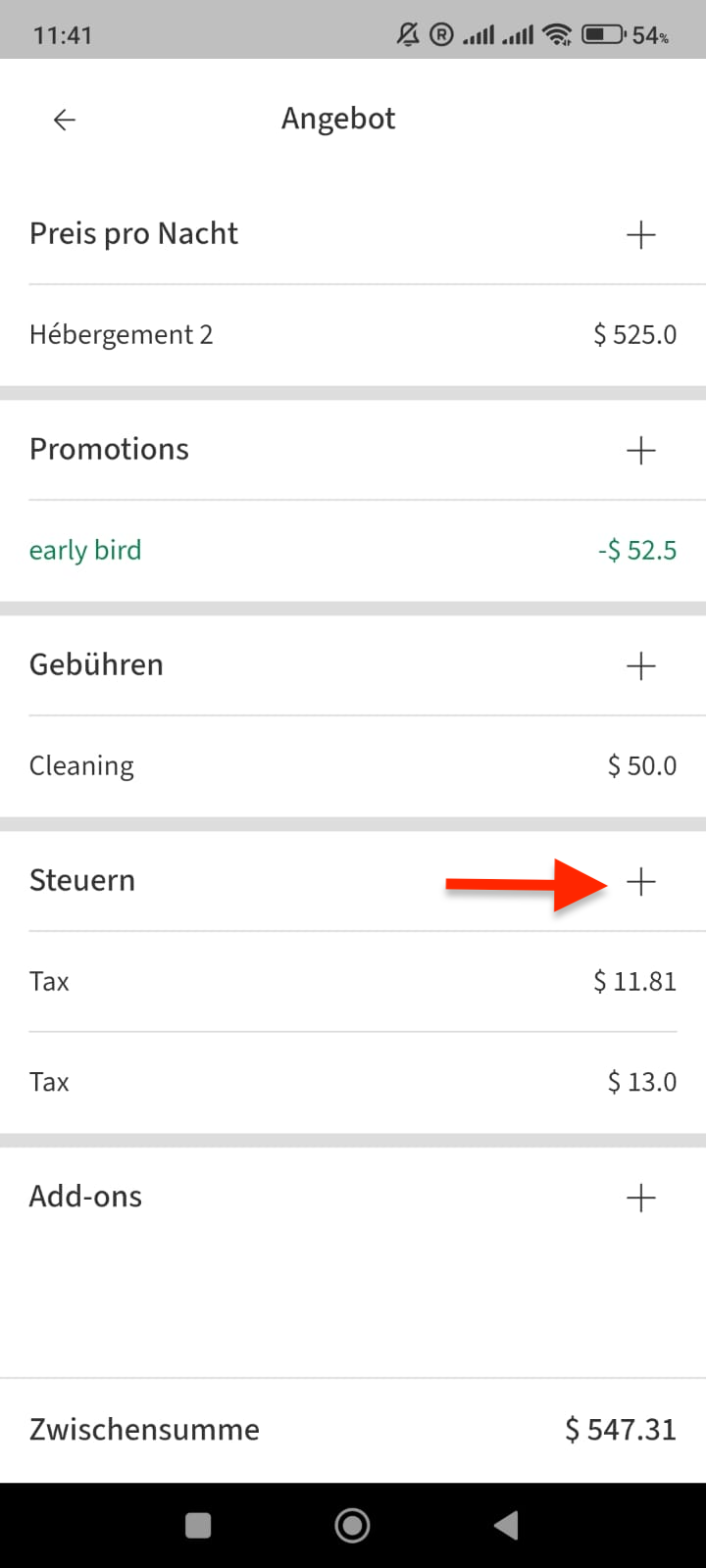Add a new Gebühren fee entry
This screenshot has width=706, height=1568.
(x=641, y=665)
